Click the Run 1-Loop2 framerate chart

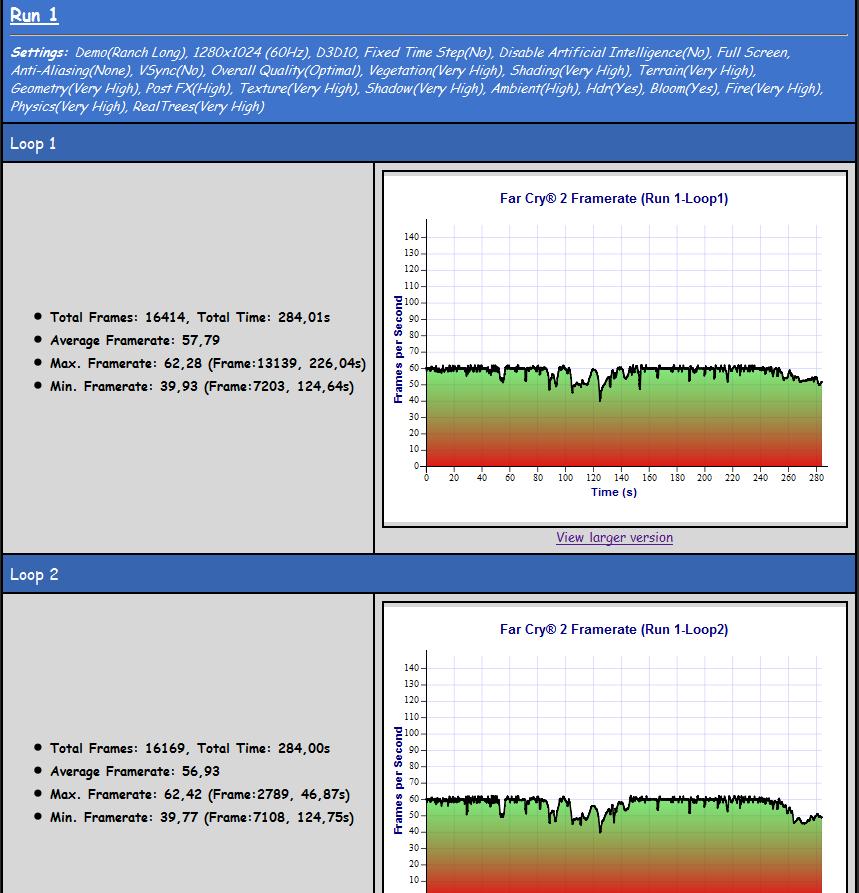tap(615, 748)
